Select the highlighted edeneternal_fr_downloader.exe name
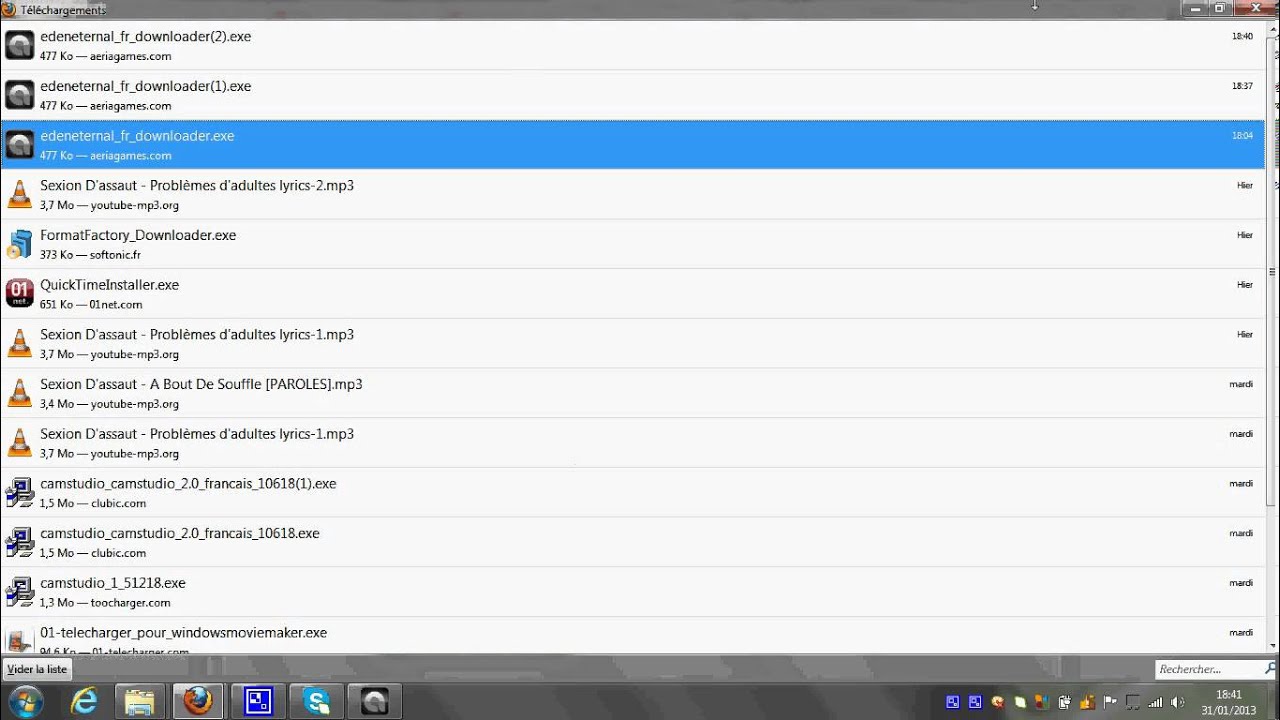Image resolution: width=1280 pixels, height=720 pixels. (x=137, y=136)
